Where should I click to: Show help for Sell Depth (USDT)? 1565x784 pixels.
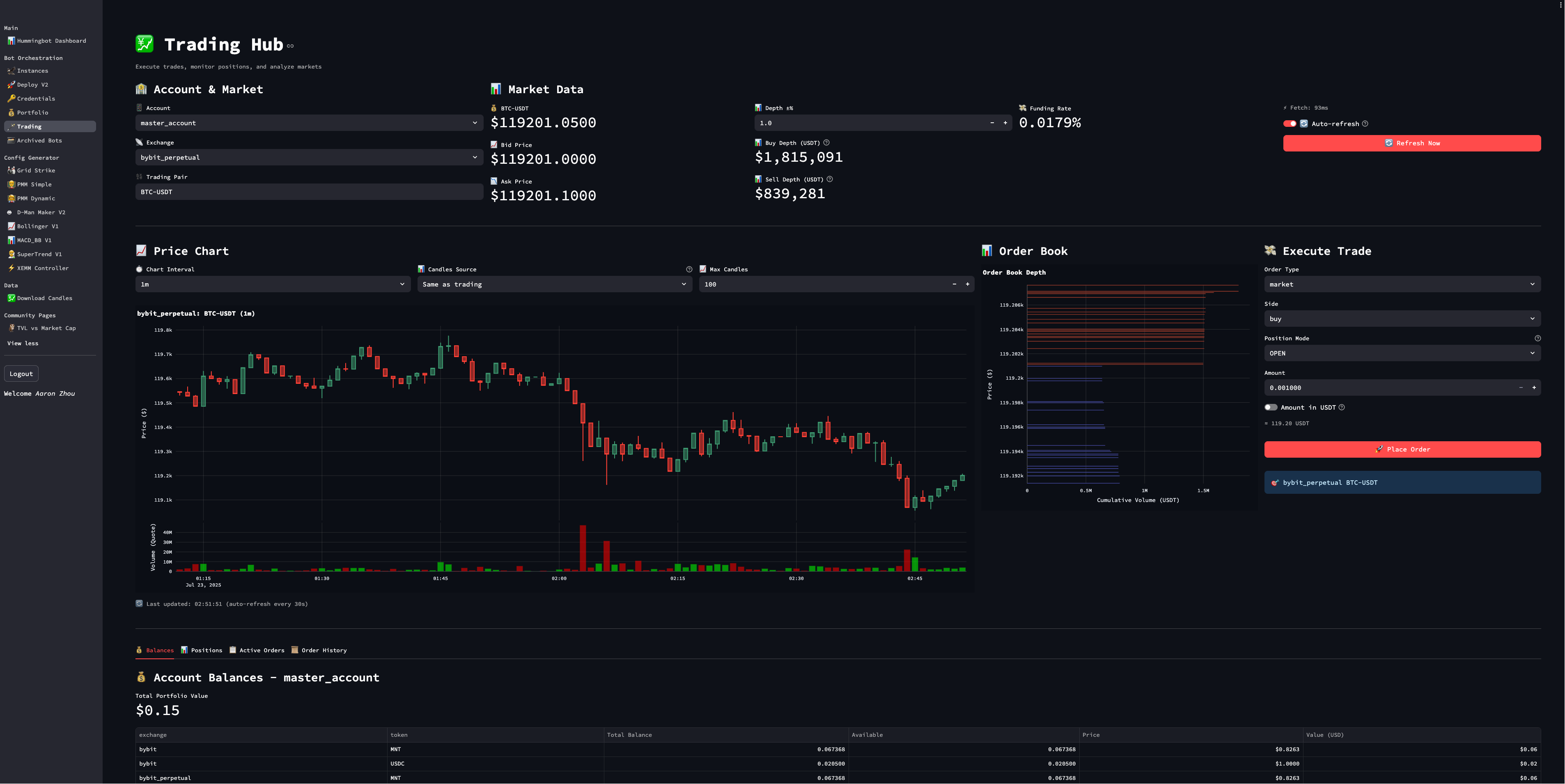(x=830, y=179)
